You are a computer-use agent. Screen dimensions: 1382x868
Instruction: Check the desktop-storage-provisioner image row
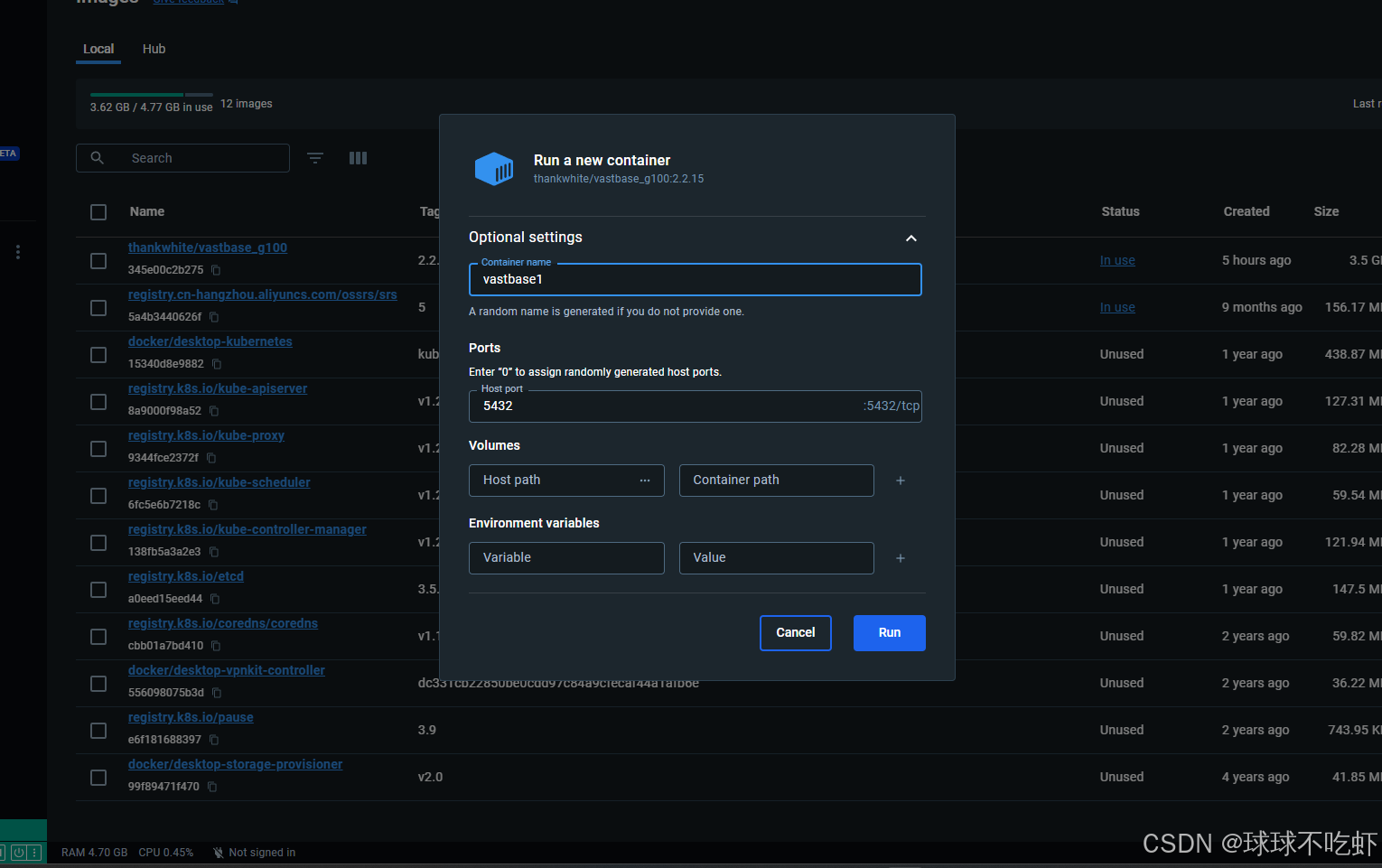[98, 778]
